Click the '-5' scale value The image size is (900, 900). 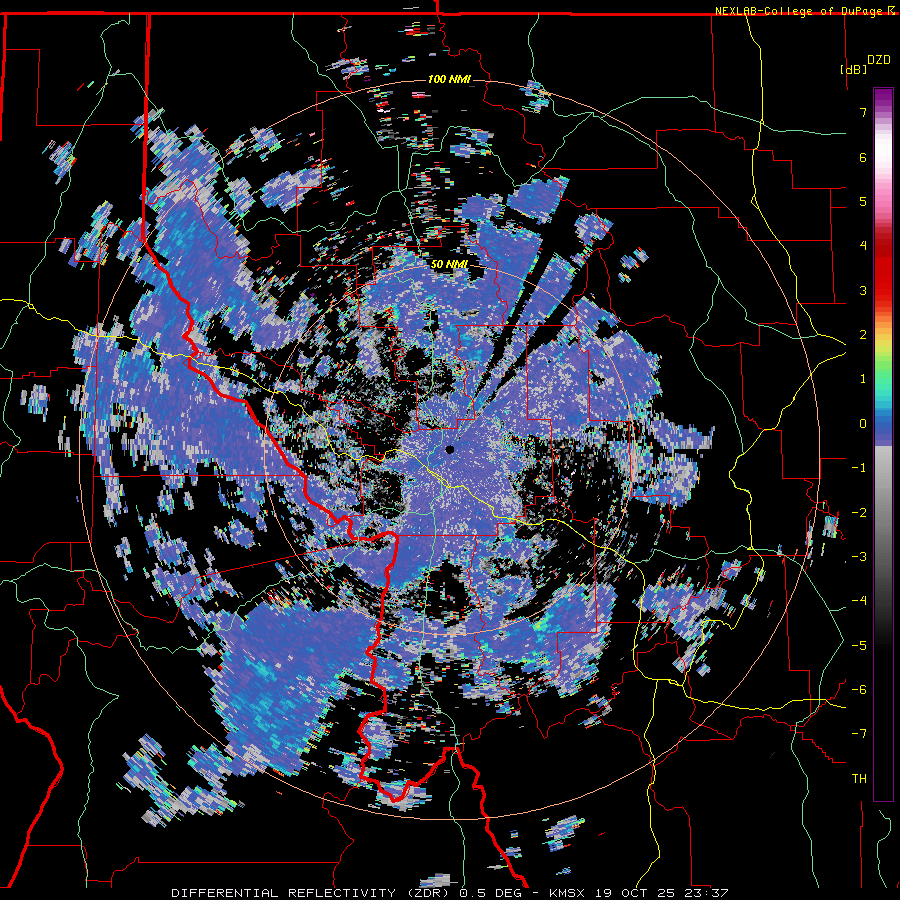tap(859, 646)
